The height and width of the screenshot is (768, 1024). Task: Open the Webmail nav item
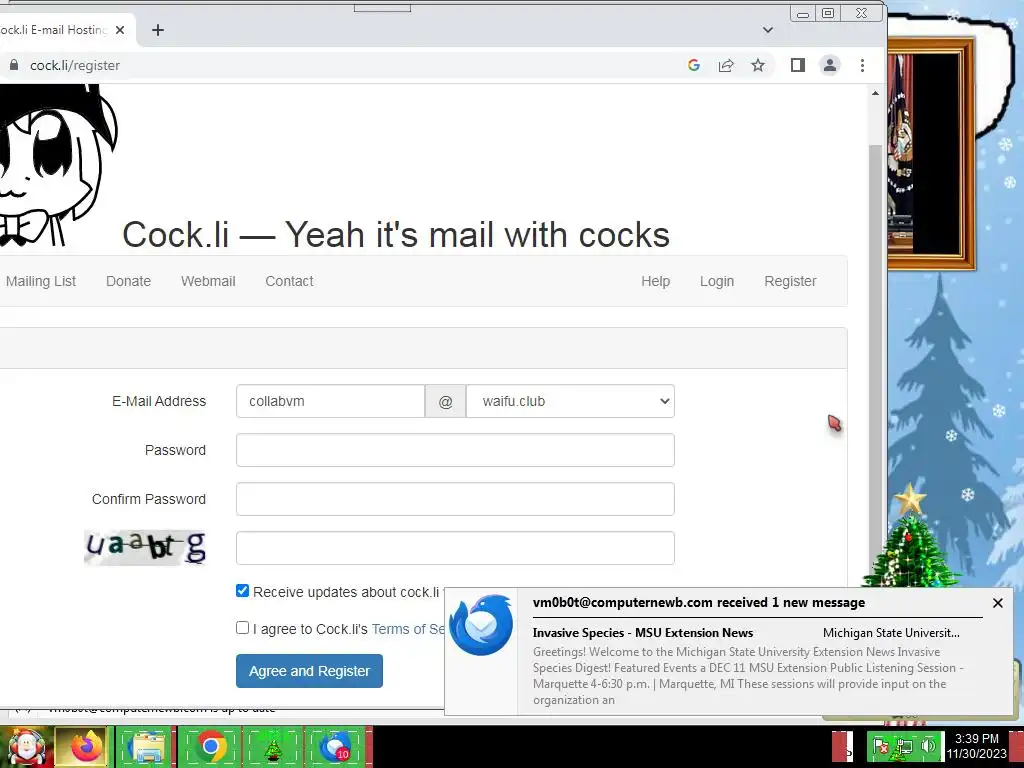[x=208, y=281]
